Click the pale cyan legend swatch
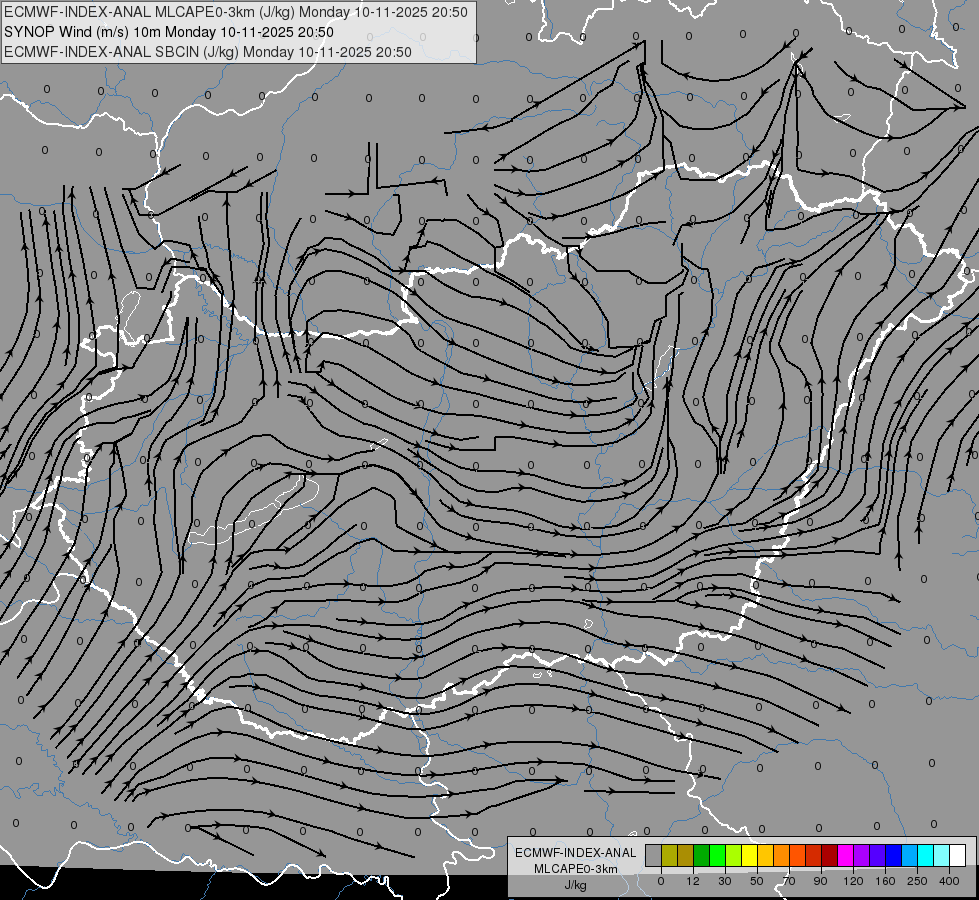 pyautogui.click(x=942, y=855)
